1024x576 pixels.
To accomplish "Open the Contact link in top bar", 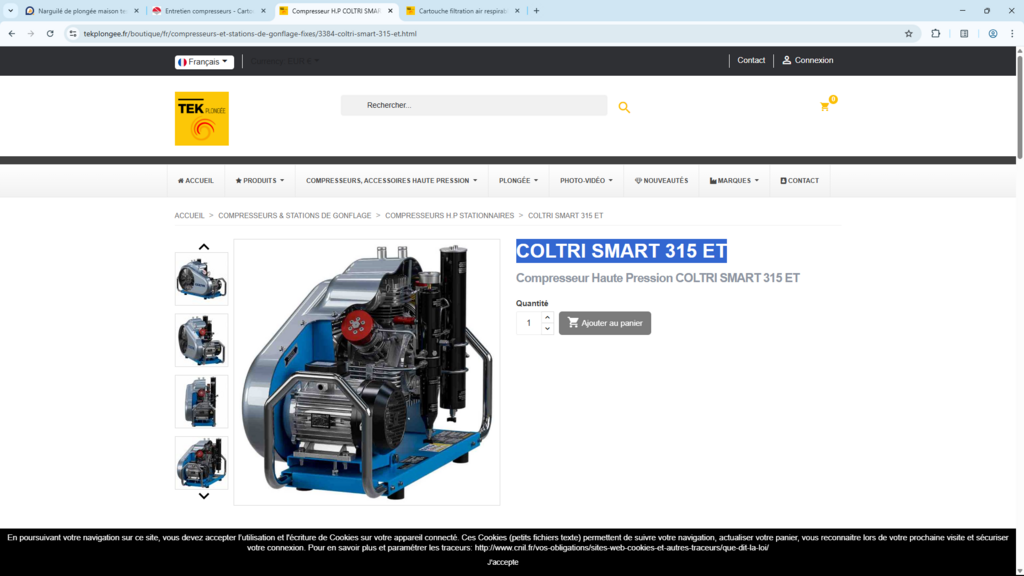I will click(x=751, y=60).
